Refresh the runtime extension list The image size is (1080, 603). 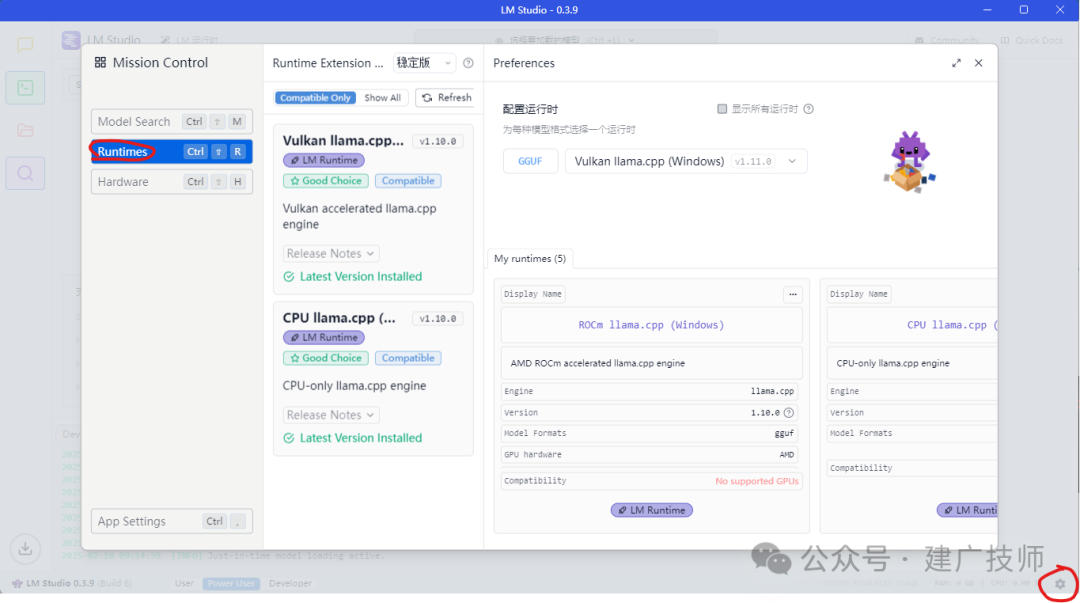coord(447,98)
